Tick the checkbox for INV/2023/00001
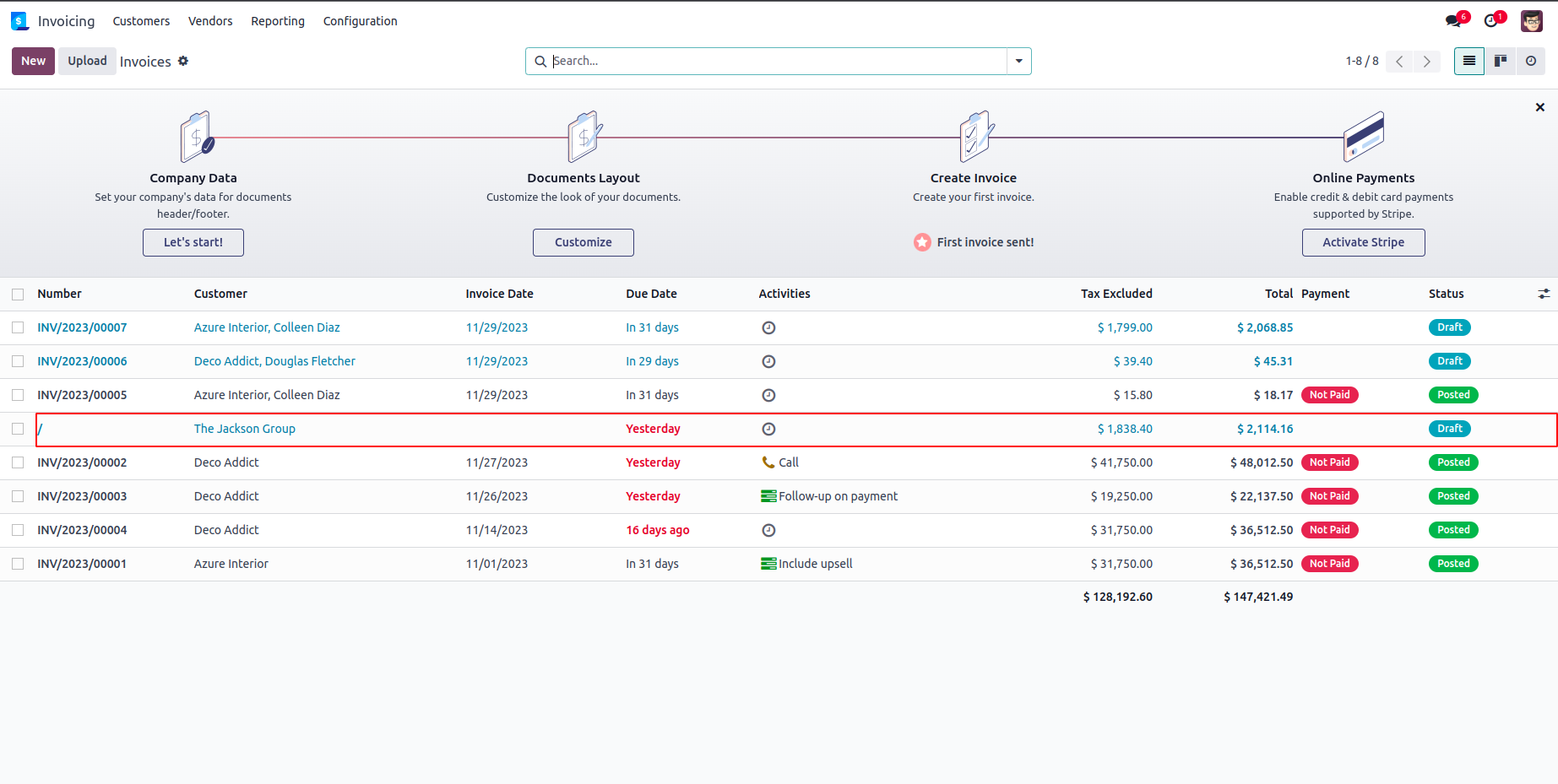The width and height of the screenshot is (1558, 784). [18, 564]
